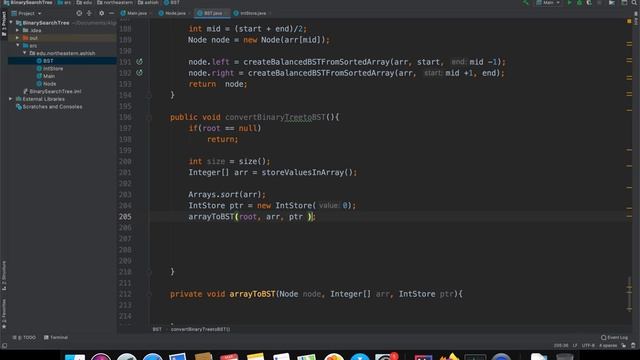This screenshot has height=360, width=640.
Task: Select IntStore class in project tree
Action: point(50,69)
